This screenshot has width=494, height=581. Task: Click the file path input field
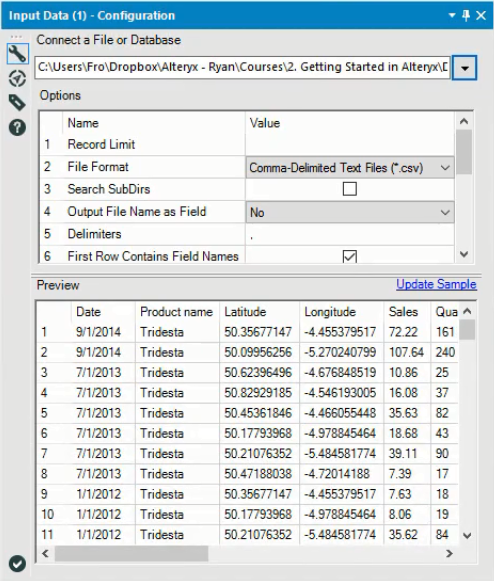click(x=243, y=67)
